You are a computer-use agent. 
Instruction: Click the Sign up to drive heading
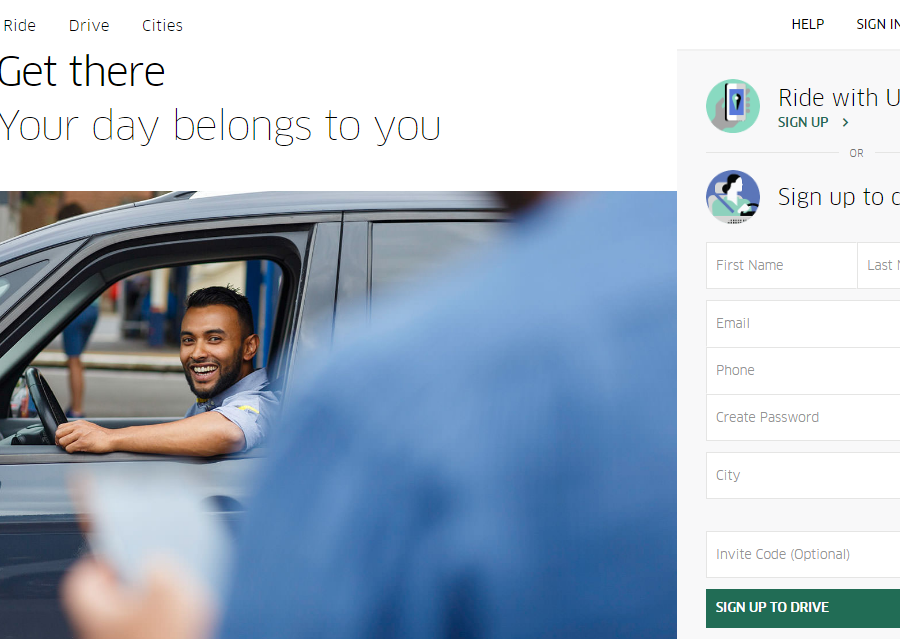tap(839, 197)
